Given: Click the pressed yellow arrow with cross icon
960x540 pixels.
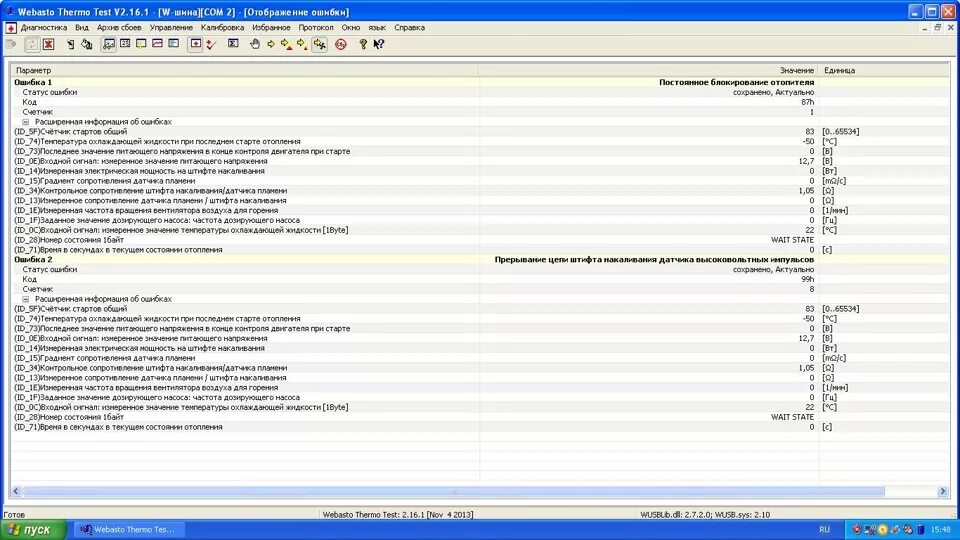Looking at the screenshot, I should pos(320,44).
